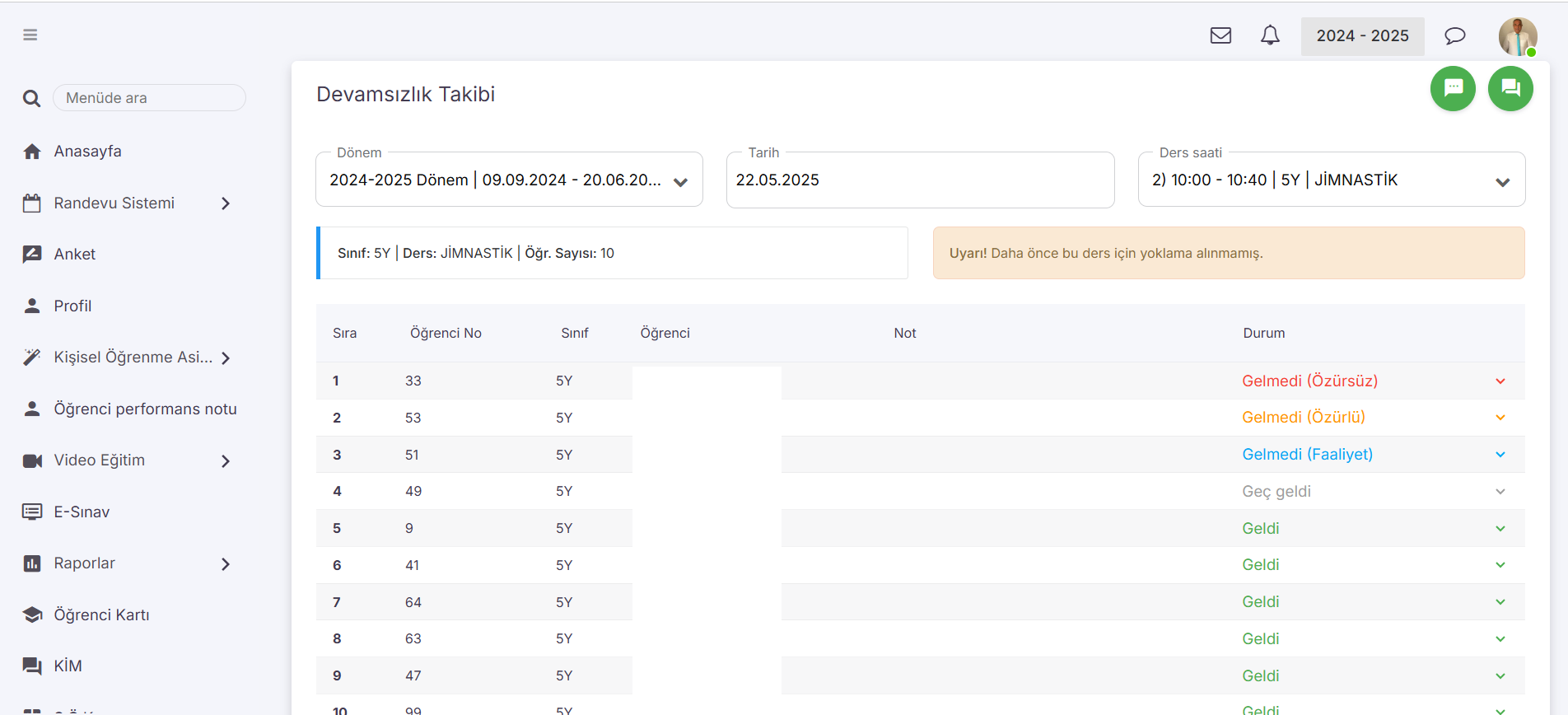The image size is (1568, 715).
Task: Click the notification bell icon
Action: tap(1270, 35)
